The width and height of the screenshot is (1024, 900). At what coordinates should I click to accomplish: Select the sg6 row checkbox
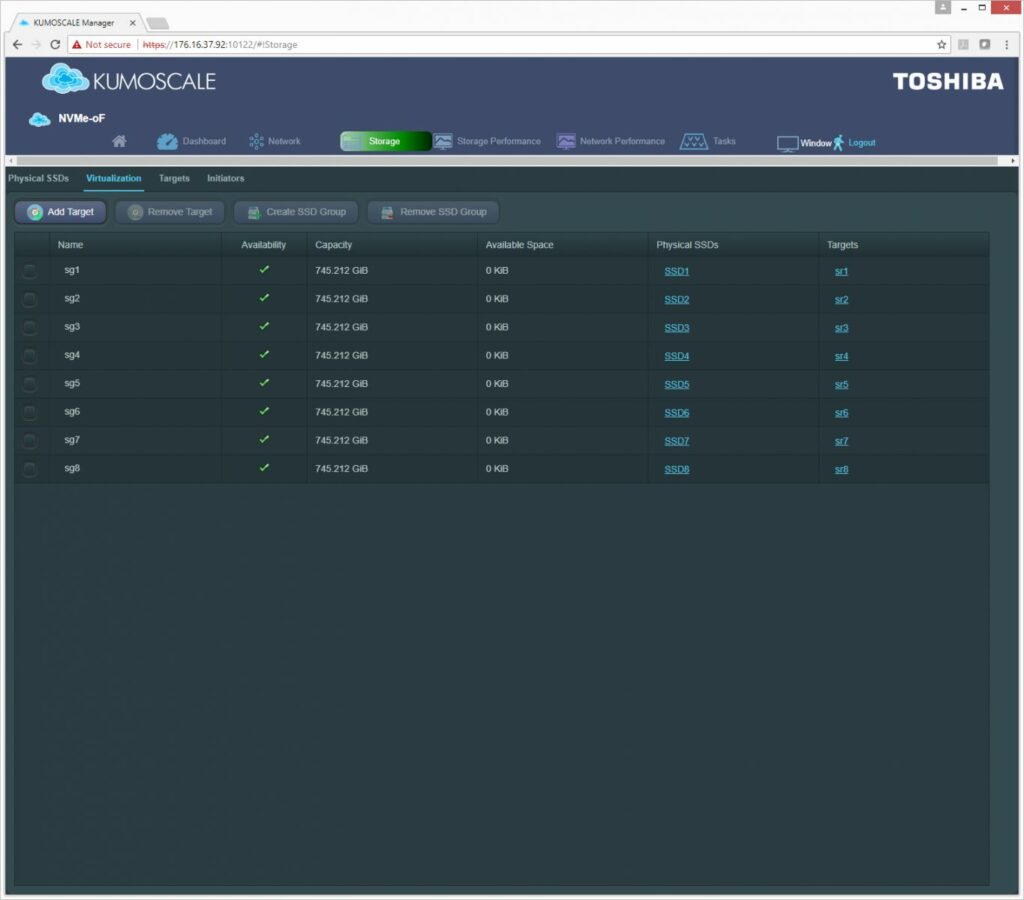[x=29, y=412]
